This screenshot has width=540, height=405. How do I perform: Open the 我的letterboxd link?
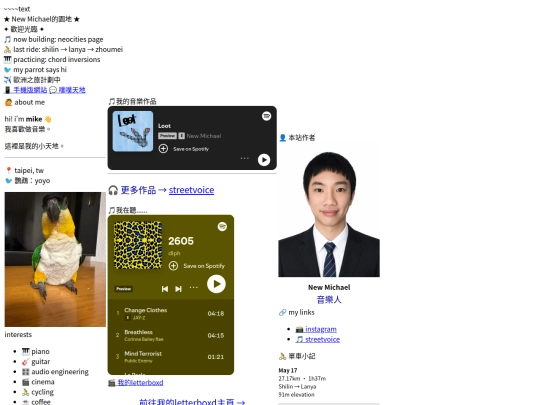(136, 383)
